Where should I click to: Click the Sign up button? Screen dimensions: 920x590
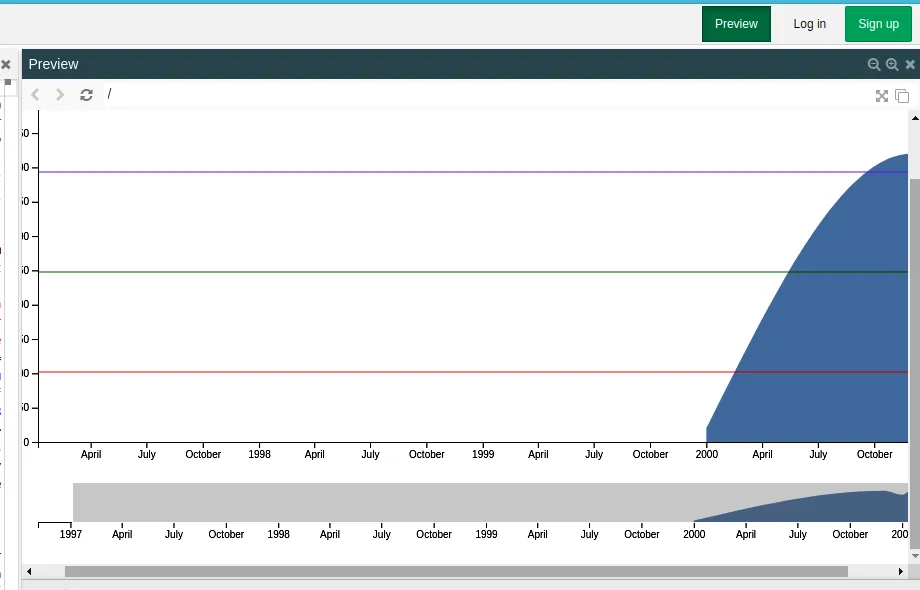coord(878,24)
